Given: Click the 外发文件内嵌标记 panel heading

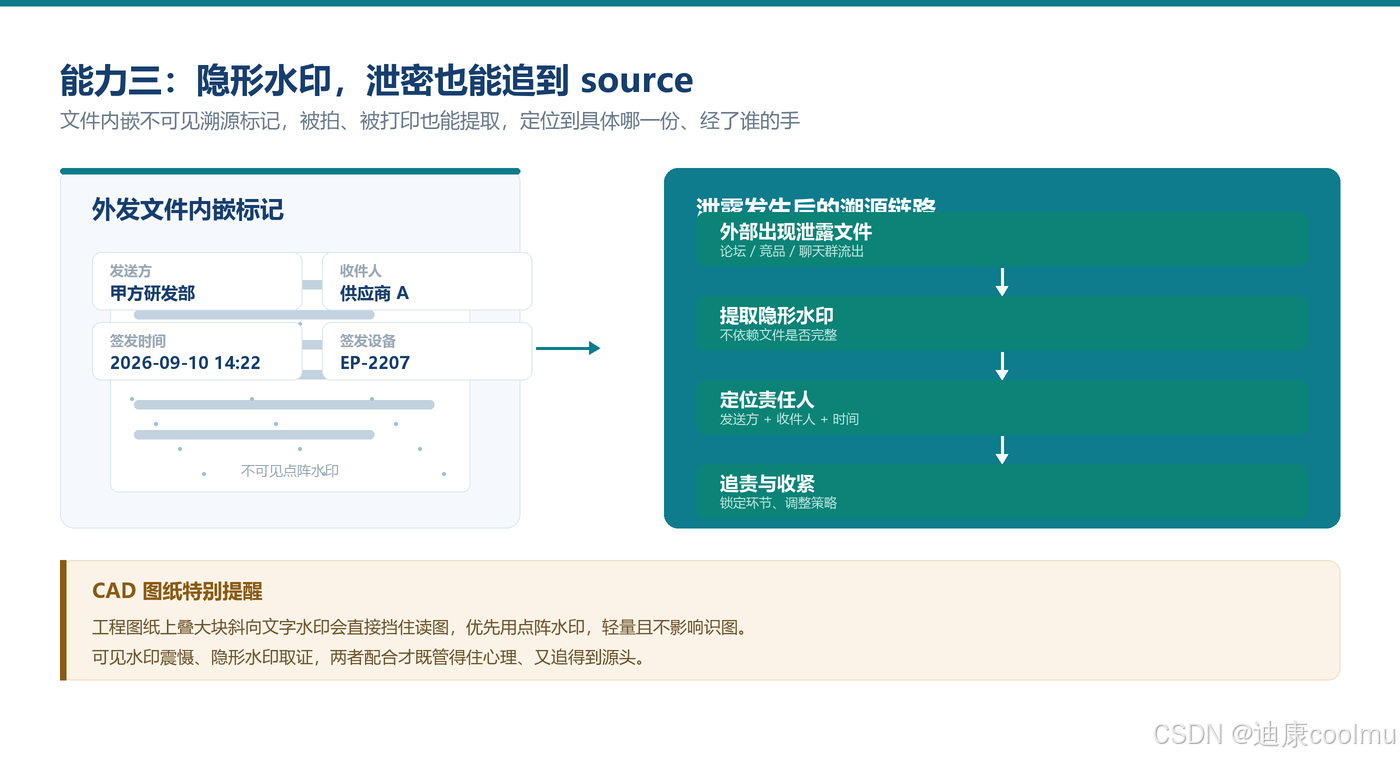Looking at the screenshot, I should (x=188, y=210).
